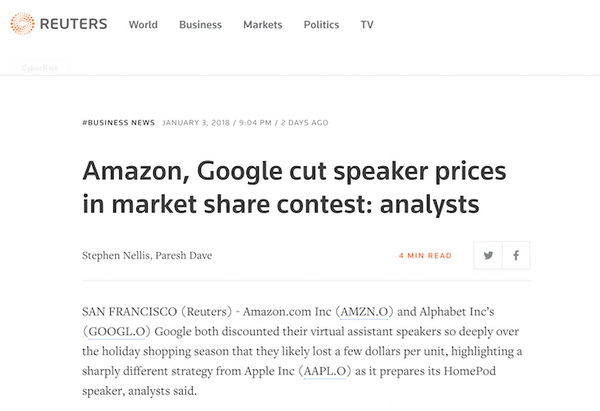Open the faint CyberRisk tab

(x=39, y=69)
